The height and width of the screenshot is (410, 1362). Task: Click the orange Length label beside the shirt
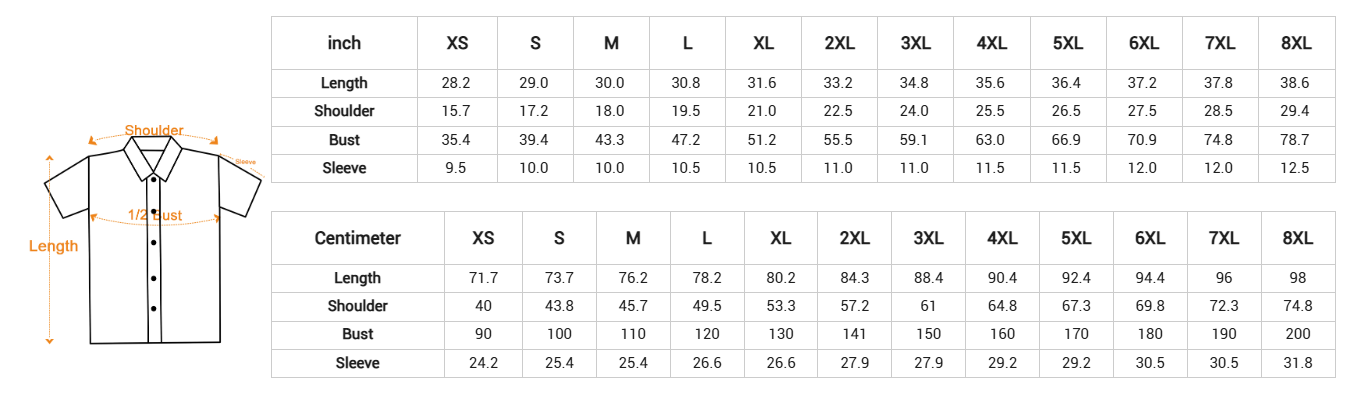pyautogui.click(x=53, y=246)
